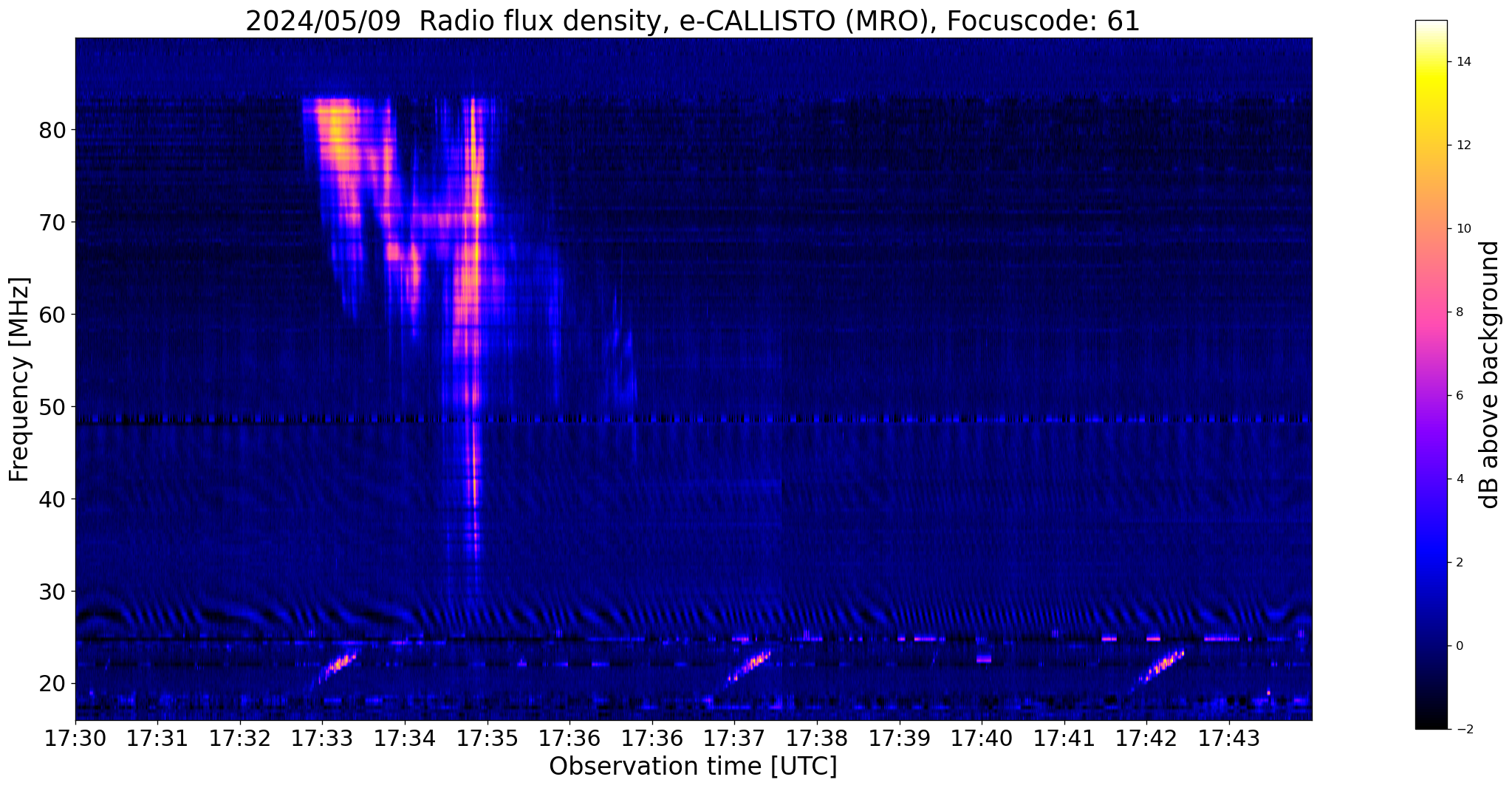
Task: Click the 17:40 time tick label
Action: pos(982,739)
